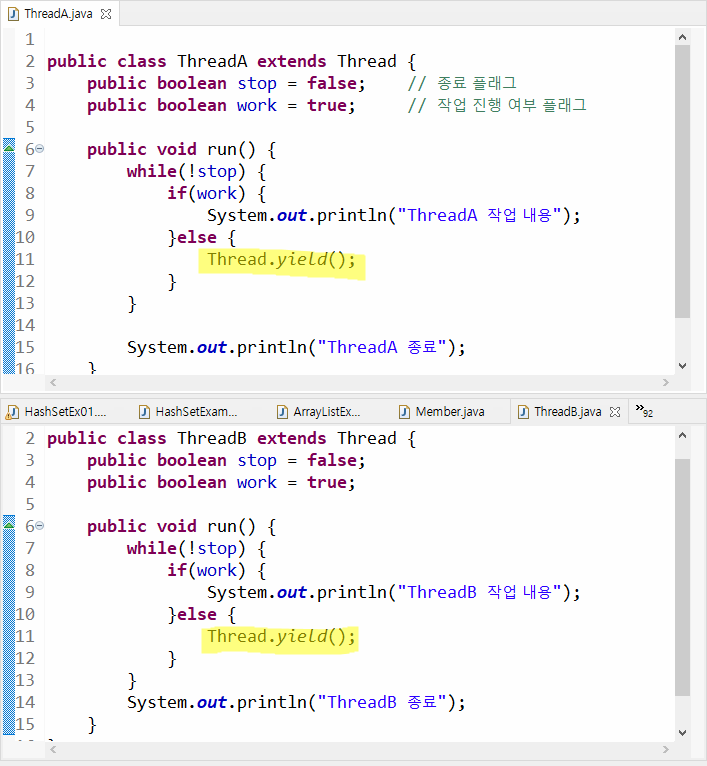Viewport: 707px width, 766px height.
Task: Select the ThreadA.java editor tab
Action: [59, 14]
